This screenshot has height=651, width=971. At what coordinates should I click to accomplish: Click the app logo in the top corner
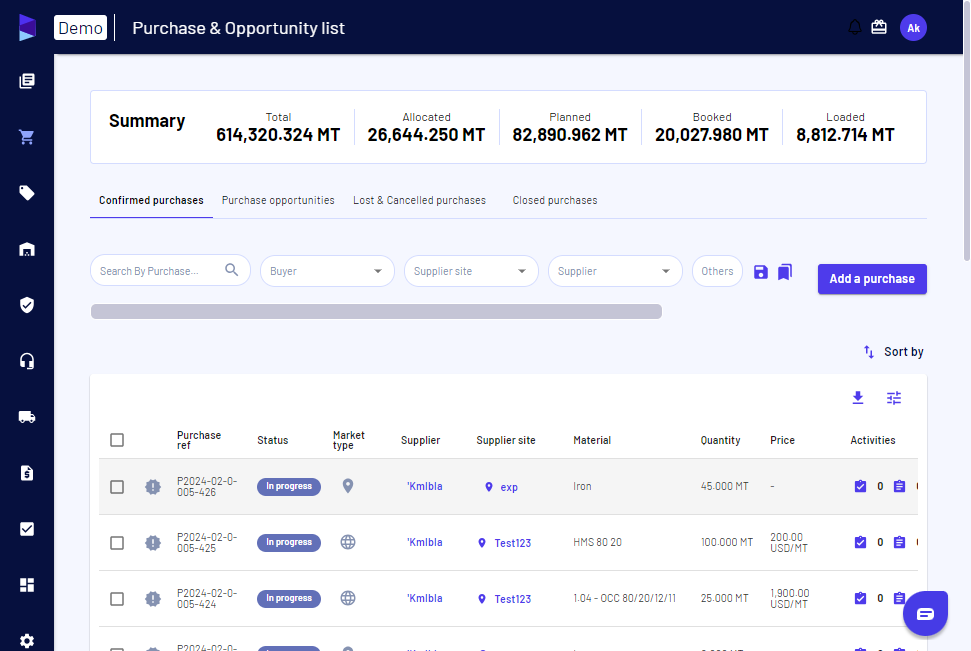[27, 28]
